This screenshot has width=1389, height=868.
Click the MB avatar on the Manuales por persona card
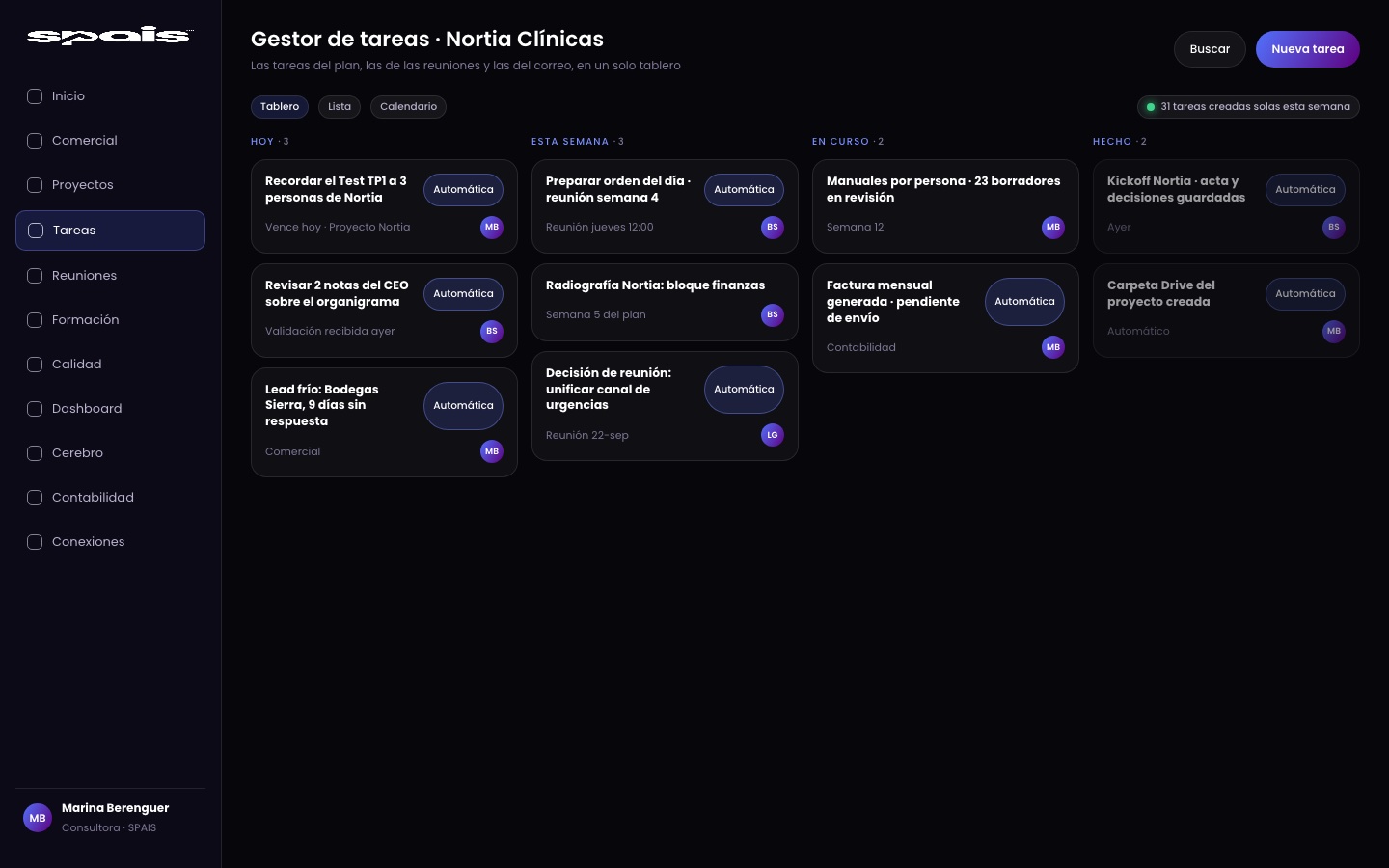click(x=1053, y=228)
